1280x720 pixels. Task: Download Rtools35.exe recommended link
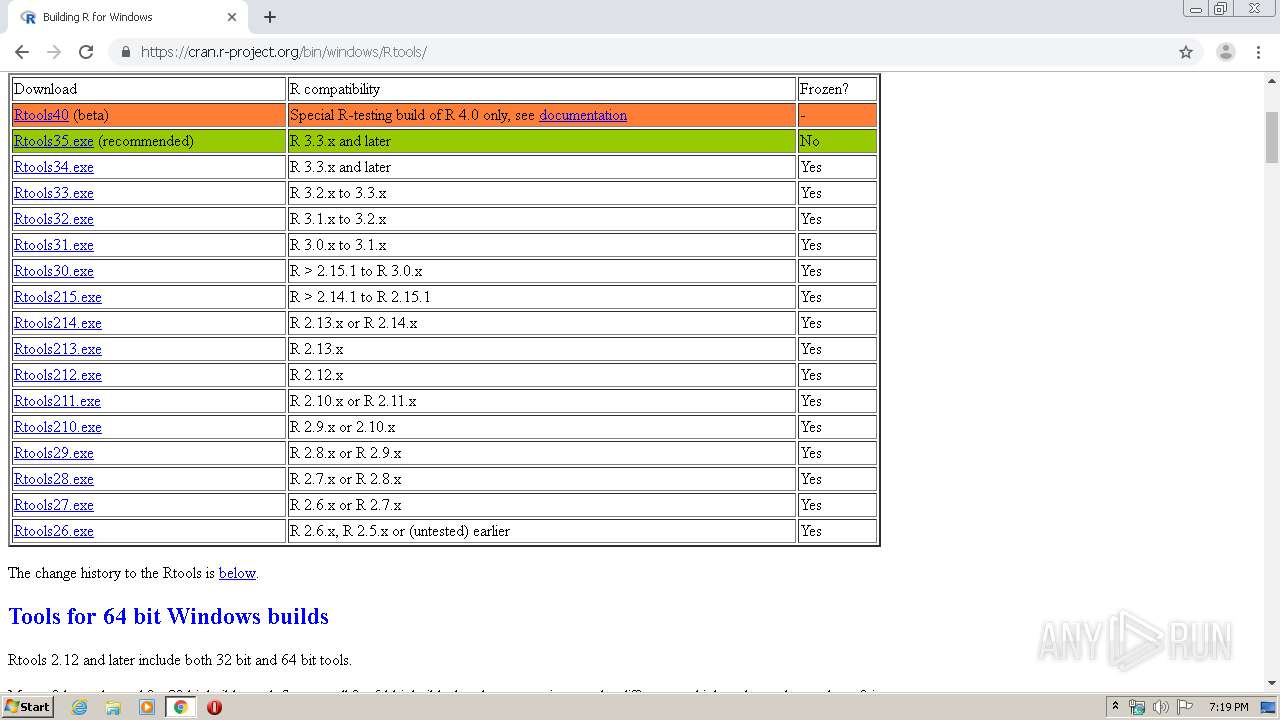click(x=54, y=141)
